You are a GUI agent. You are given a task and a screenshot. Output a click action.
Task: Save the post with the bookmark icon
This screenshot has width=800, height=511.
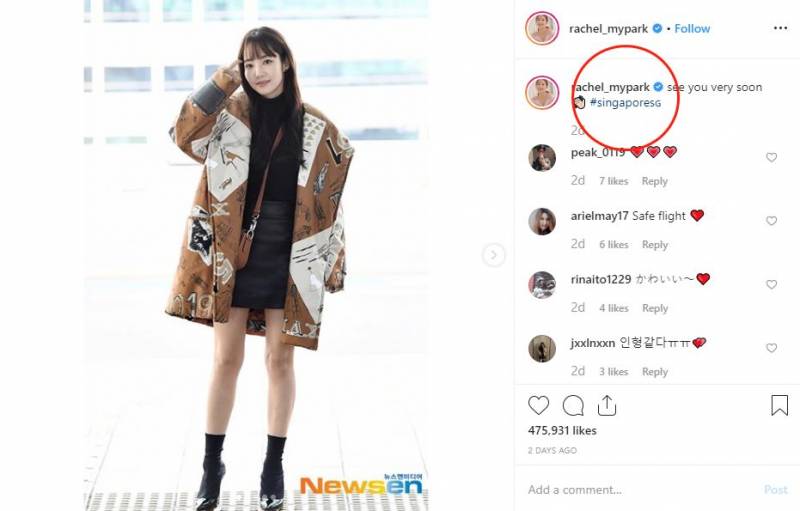pyautogui.click(x=779, y=405)
